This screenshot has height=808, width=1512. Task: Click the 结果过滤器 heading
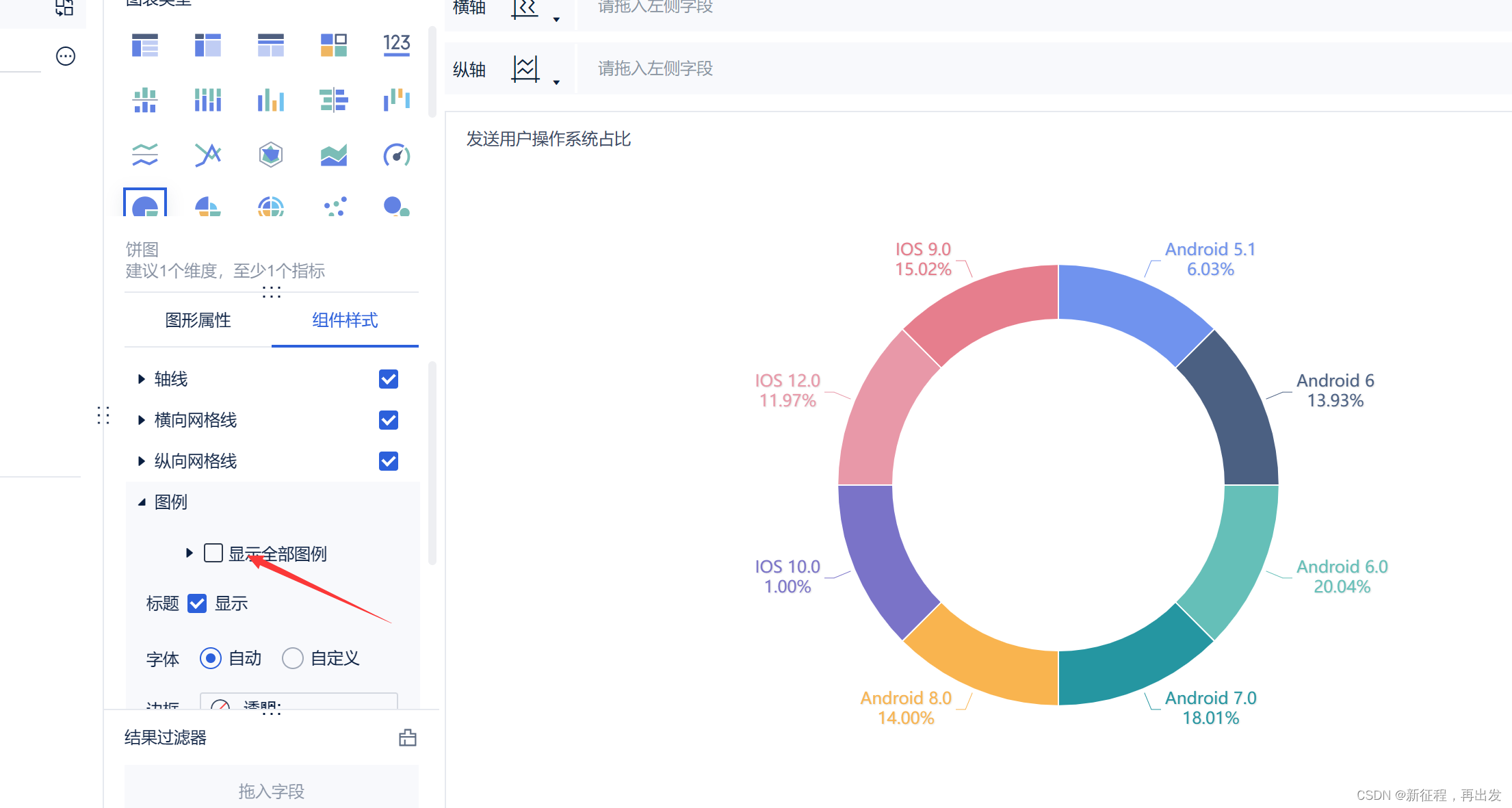click(x=166, y=738)
